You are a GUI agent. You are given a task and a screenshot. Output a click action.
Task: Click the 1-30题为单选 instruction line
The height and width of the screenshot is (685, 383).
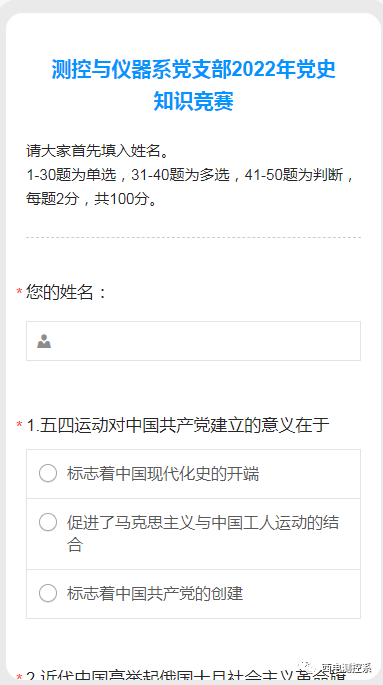(x=190, y=175)
